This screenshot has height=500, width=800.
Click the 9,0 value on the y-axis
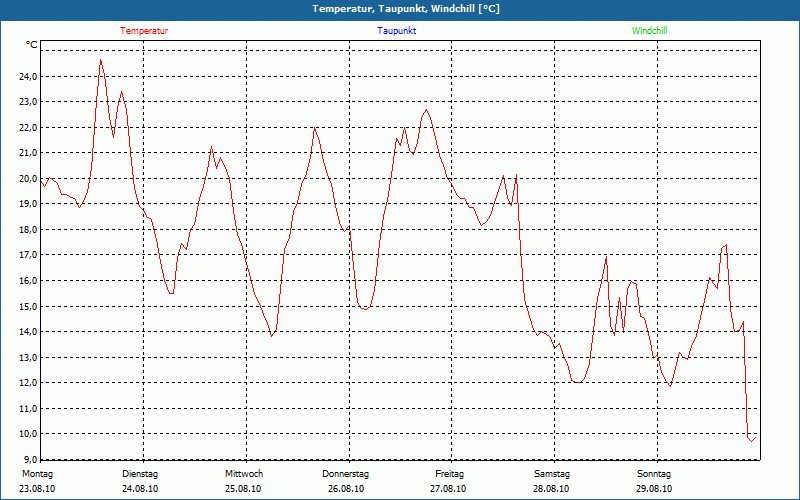[30, 459]
